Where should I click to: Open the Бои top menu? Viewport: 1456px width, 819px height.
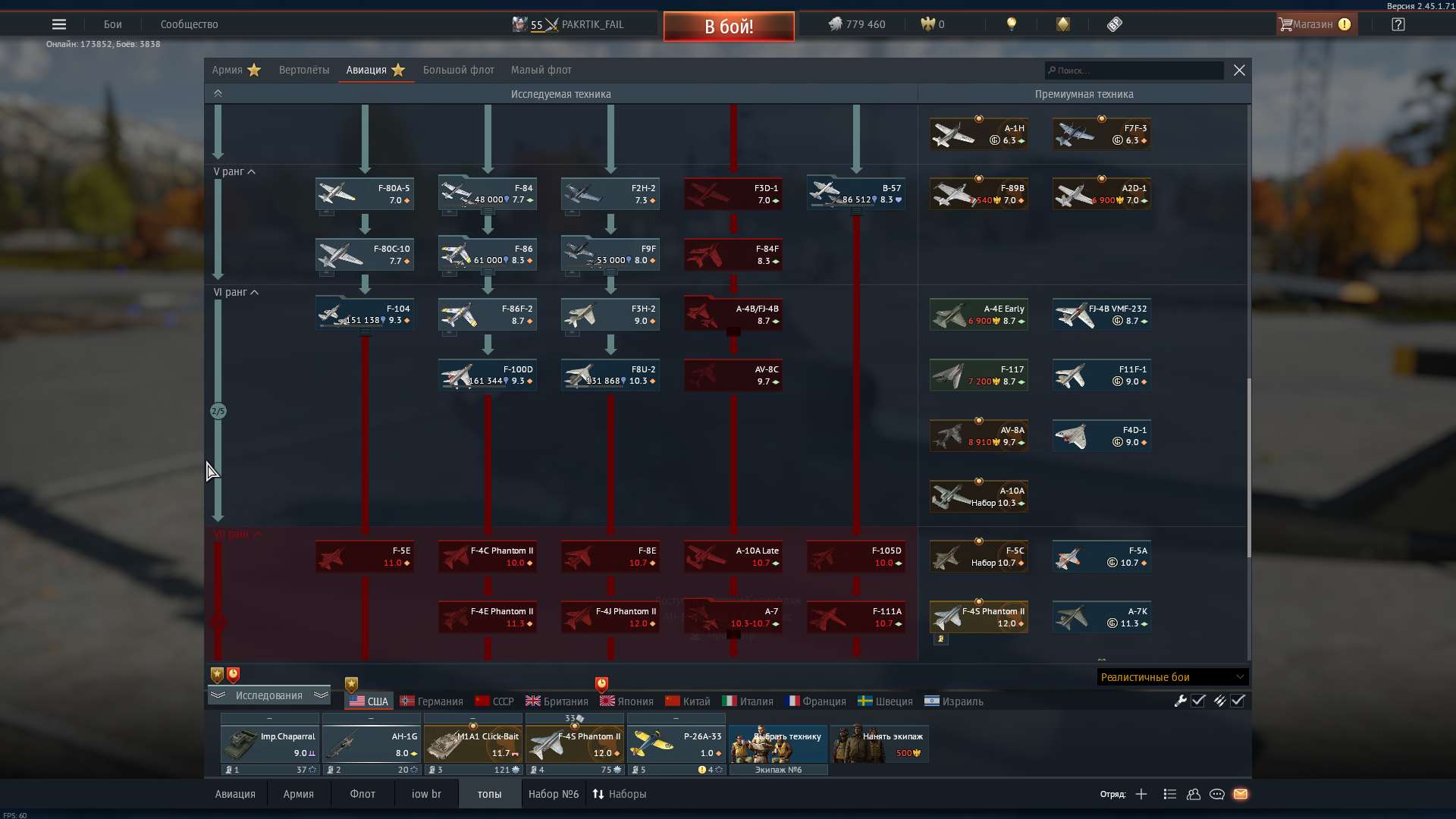point(112,24)
